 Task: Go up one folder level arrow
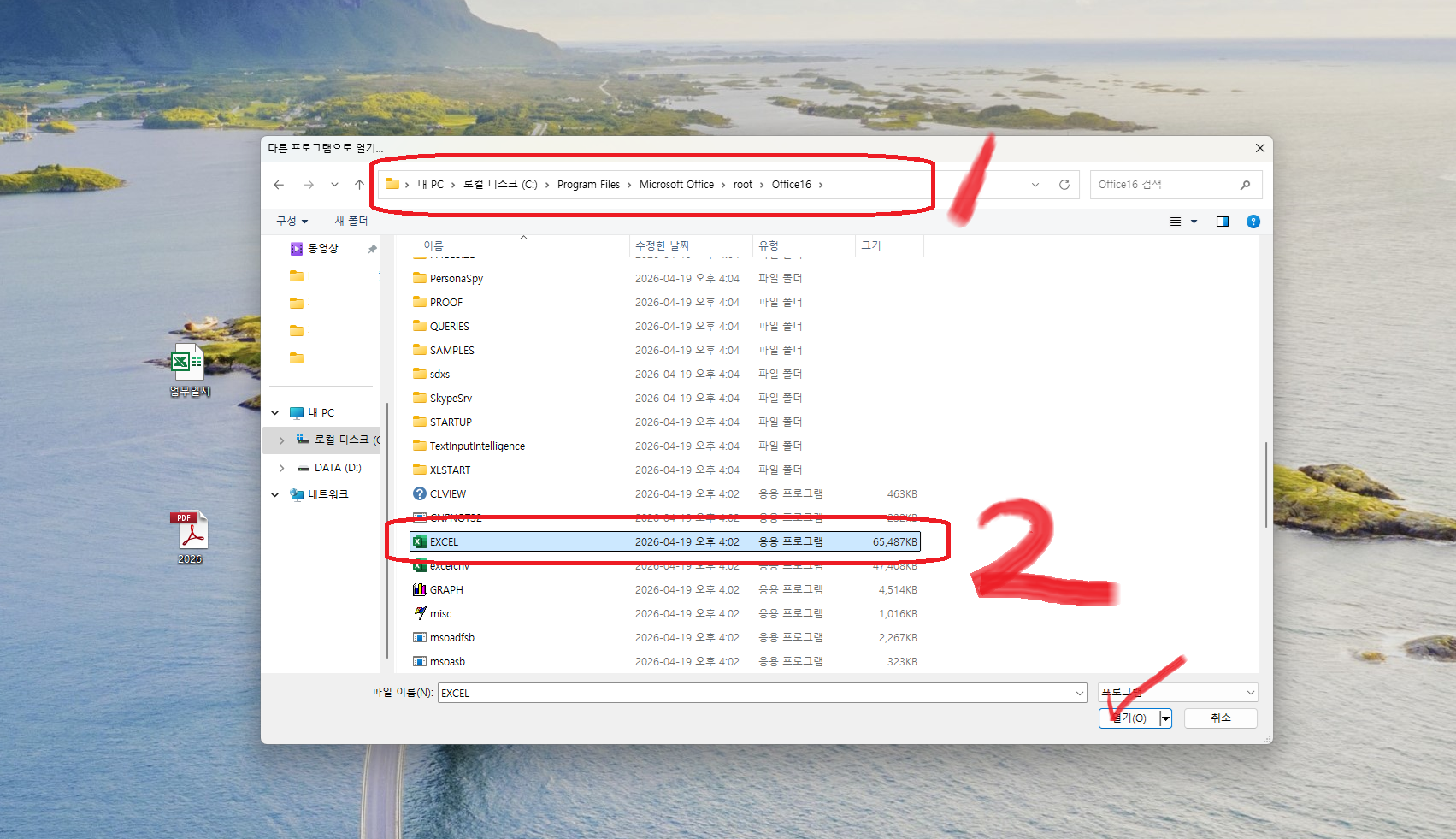point(359,185)
